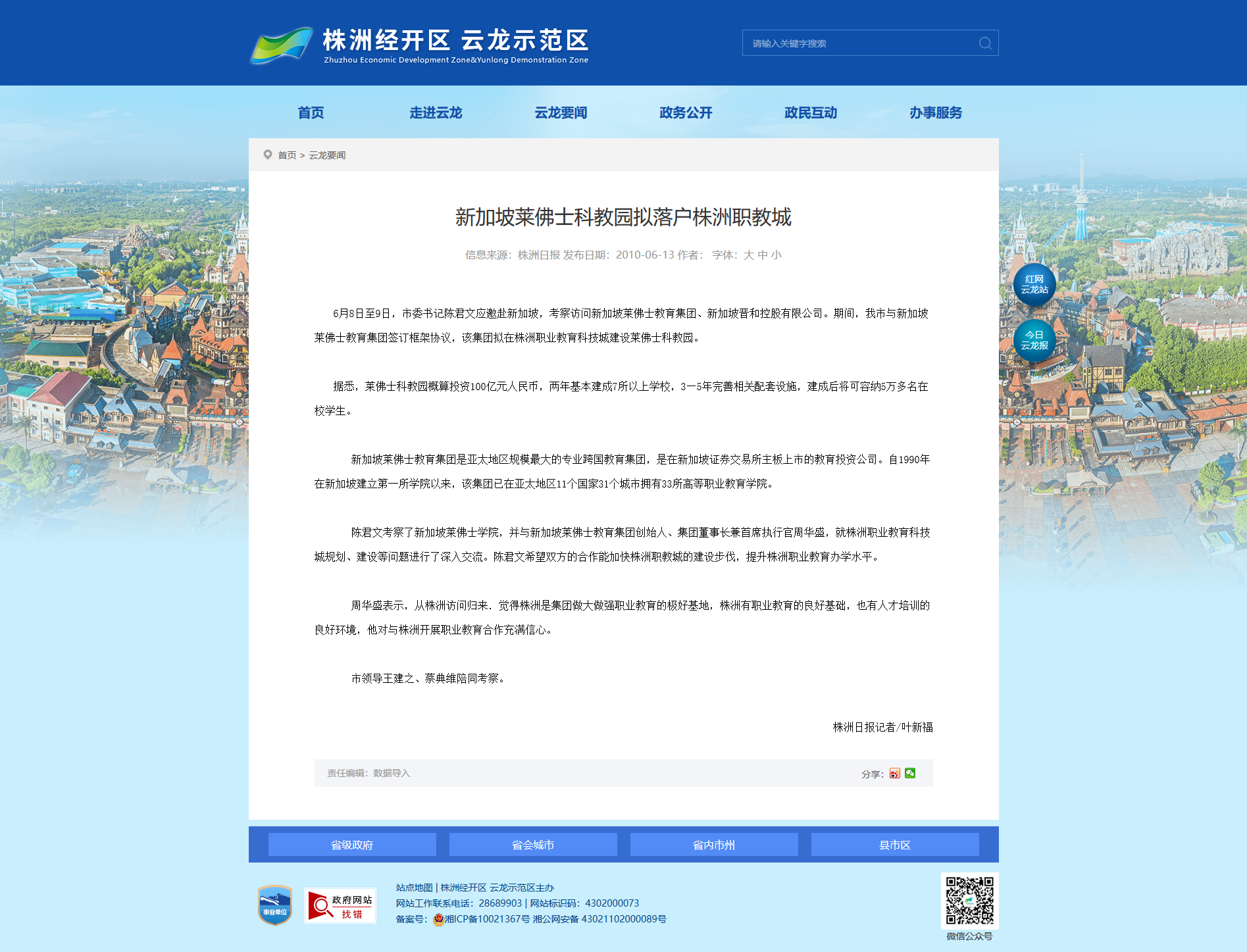Expand the 省级政府 links list
1247x952 pixels.
(352, 845)
